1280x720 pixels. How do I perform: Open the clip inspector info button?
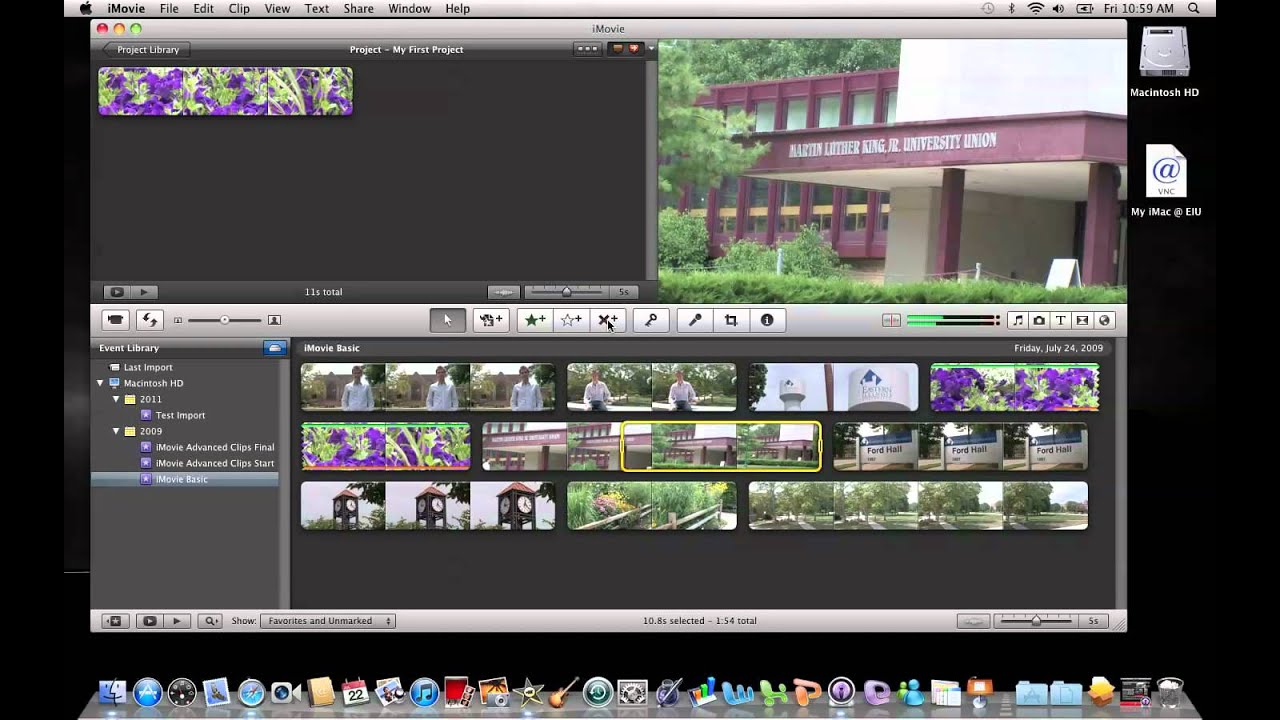click(x=767, y=320)
